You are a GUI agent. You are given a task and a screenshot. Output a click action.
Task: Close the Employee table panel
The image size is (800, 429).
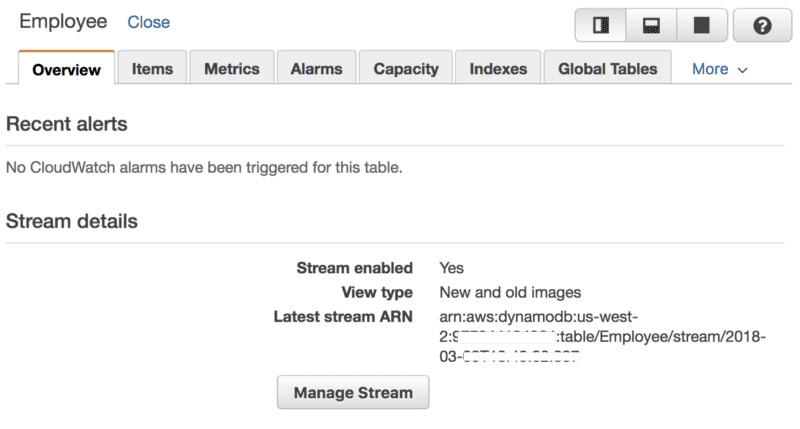pos(149,22)
